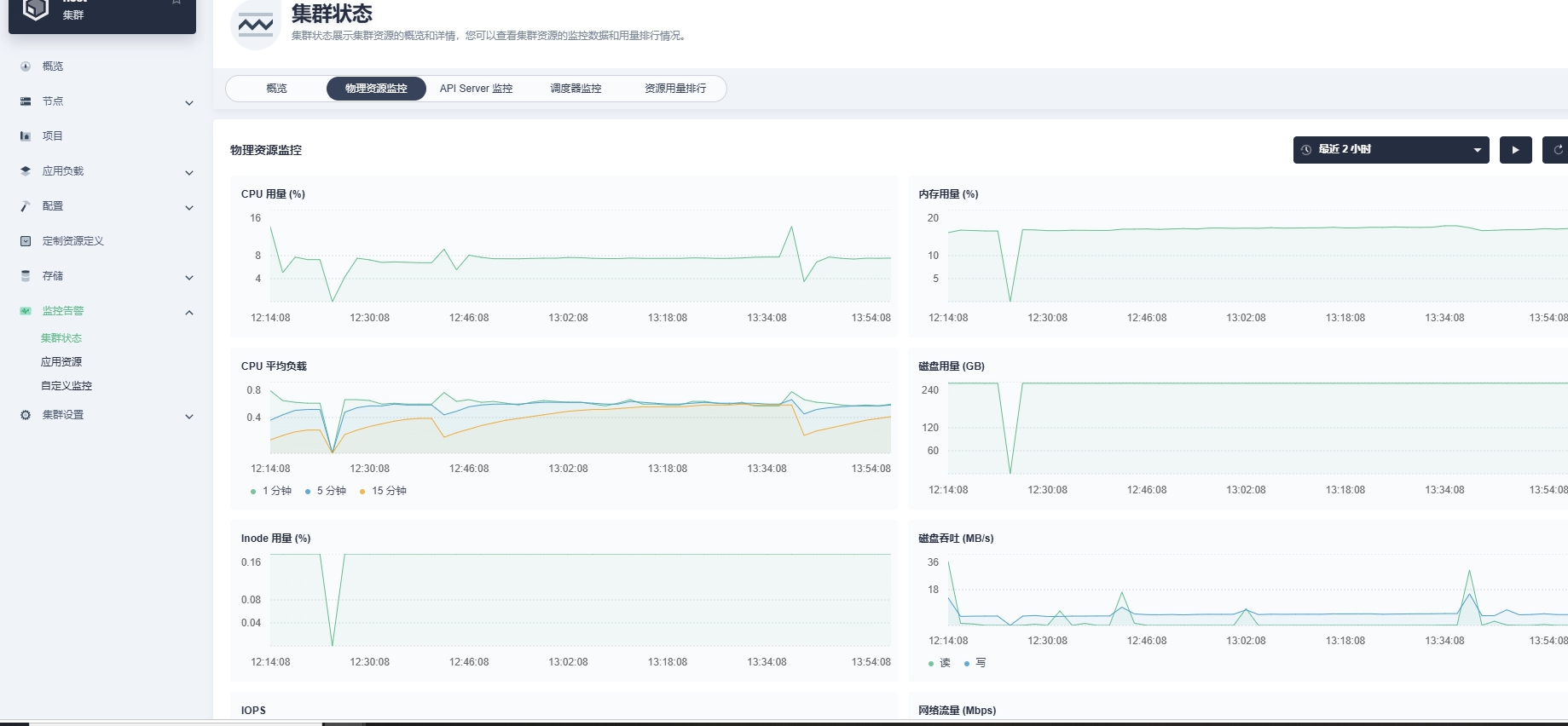Click the 网络流量 (Mbps) chart title
This screenshot has height=726, width=1568.
957,711
